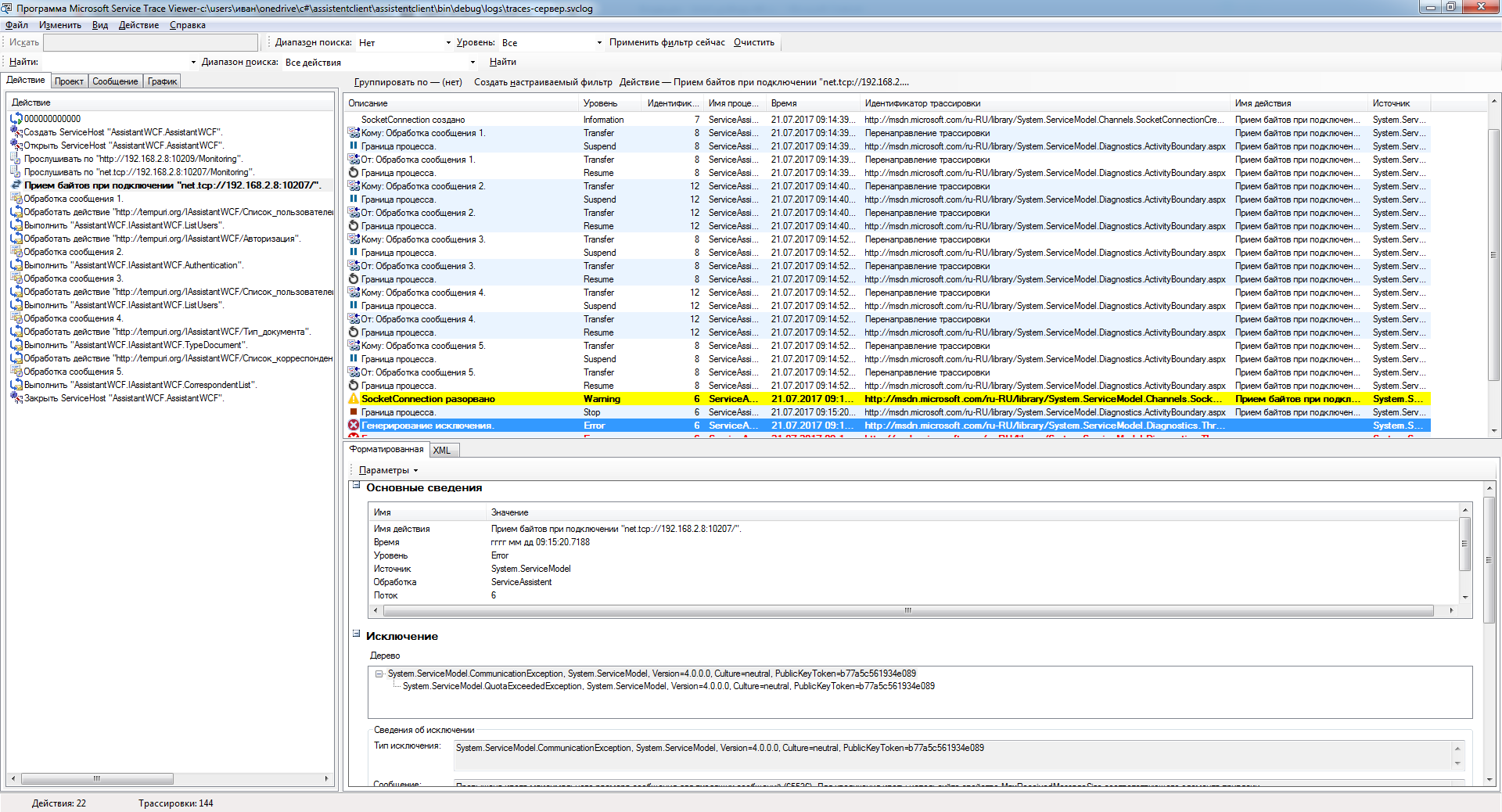Sort traces by Уровень column header
The height and width of the screenshot is (812, 1502).
point(611,103)
